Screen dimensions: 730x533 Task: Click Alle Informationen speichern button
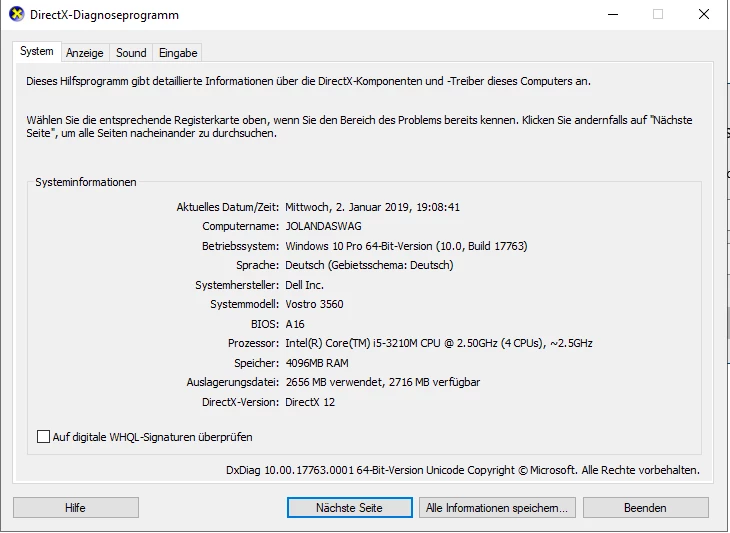(x=497, y=507)
